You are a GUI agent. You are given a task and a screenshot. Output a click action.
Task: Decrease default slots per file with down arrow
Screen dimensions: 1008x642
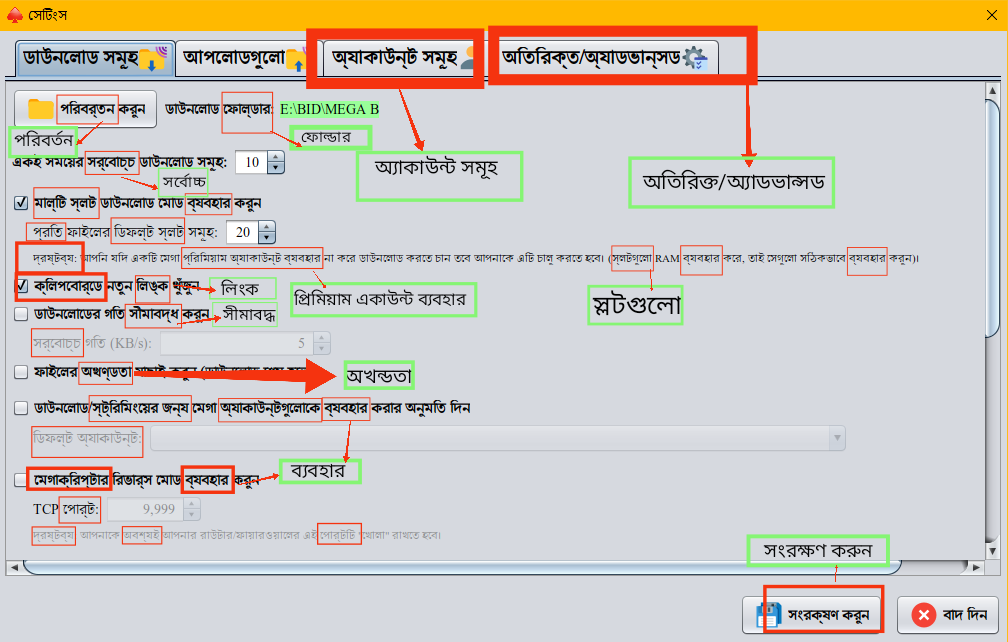tap(266, 238)
